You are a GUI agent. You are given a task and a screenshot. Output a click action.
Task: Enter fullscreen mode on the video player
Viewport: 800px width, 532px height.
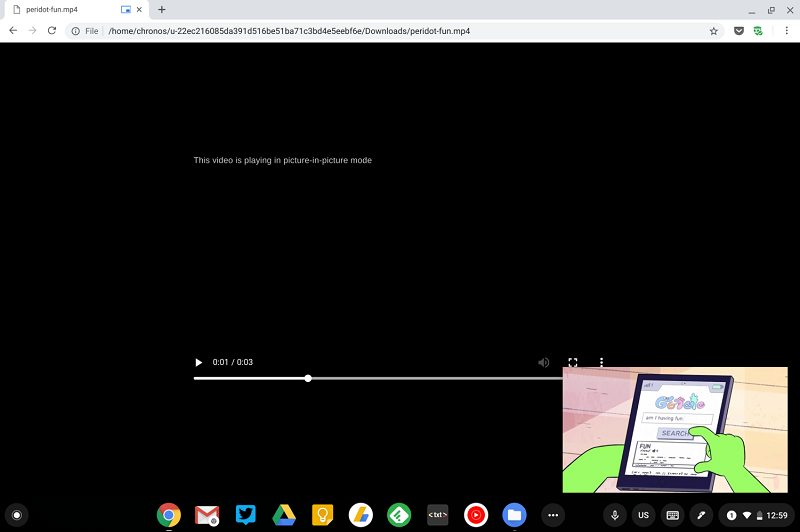tap(573, 362)
